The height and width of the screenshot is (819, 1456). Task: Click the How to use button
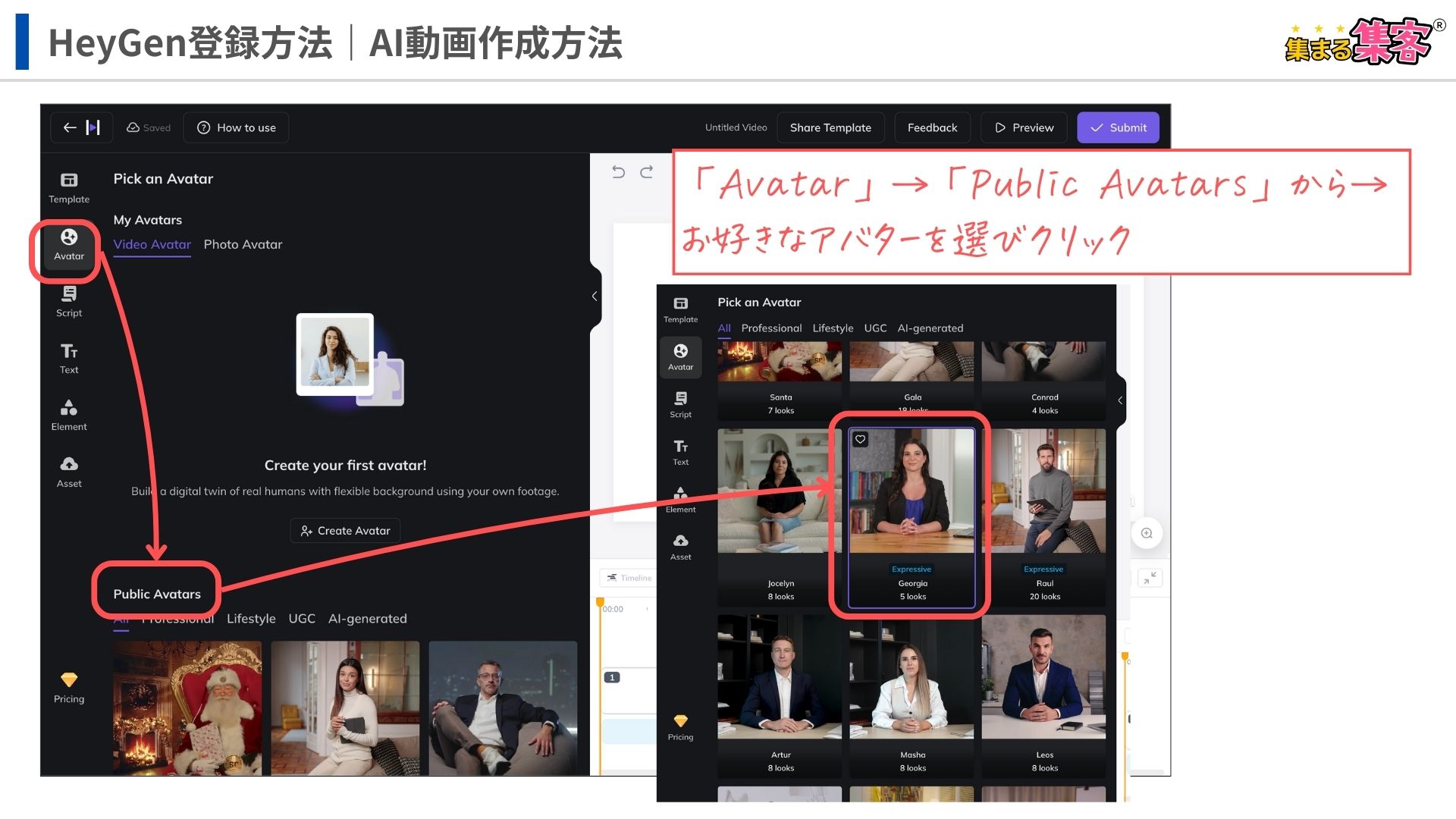[x=237, y=127]
